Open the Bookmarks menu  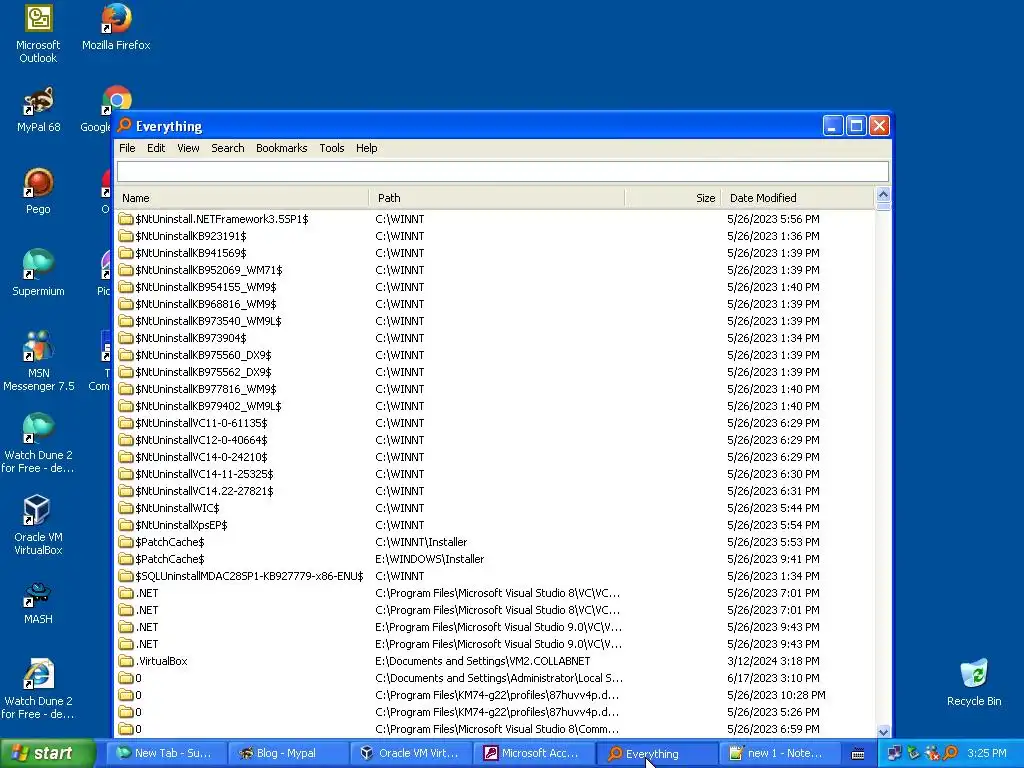[281, 148]
